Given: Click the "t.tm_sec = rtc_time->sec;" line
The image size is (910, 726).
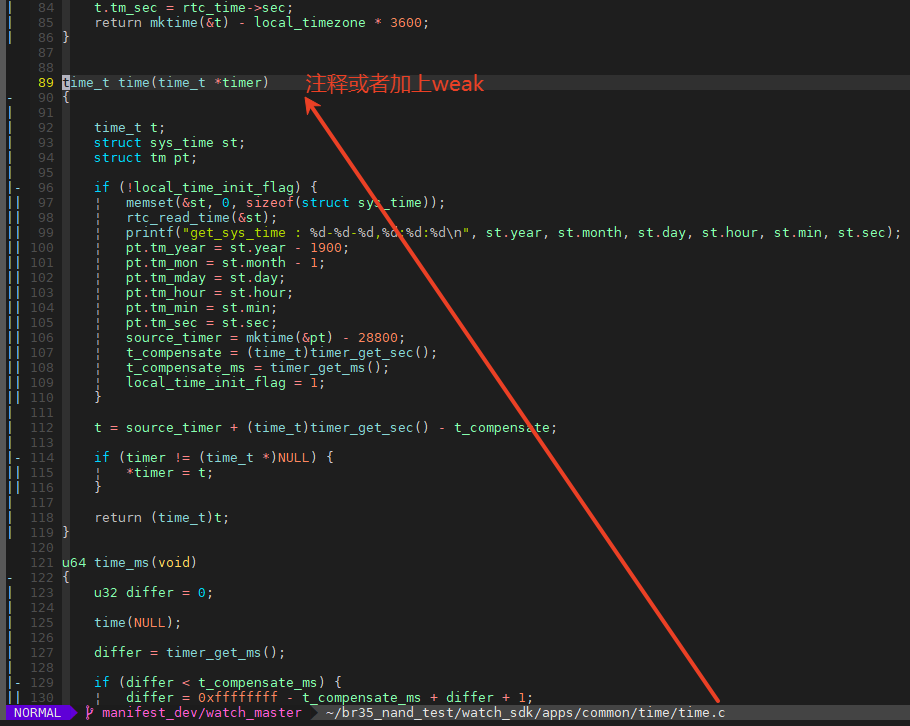Looking at the screenshot, I should 194,8.
